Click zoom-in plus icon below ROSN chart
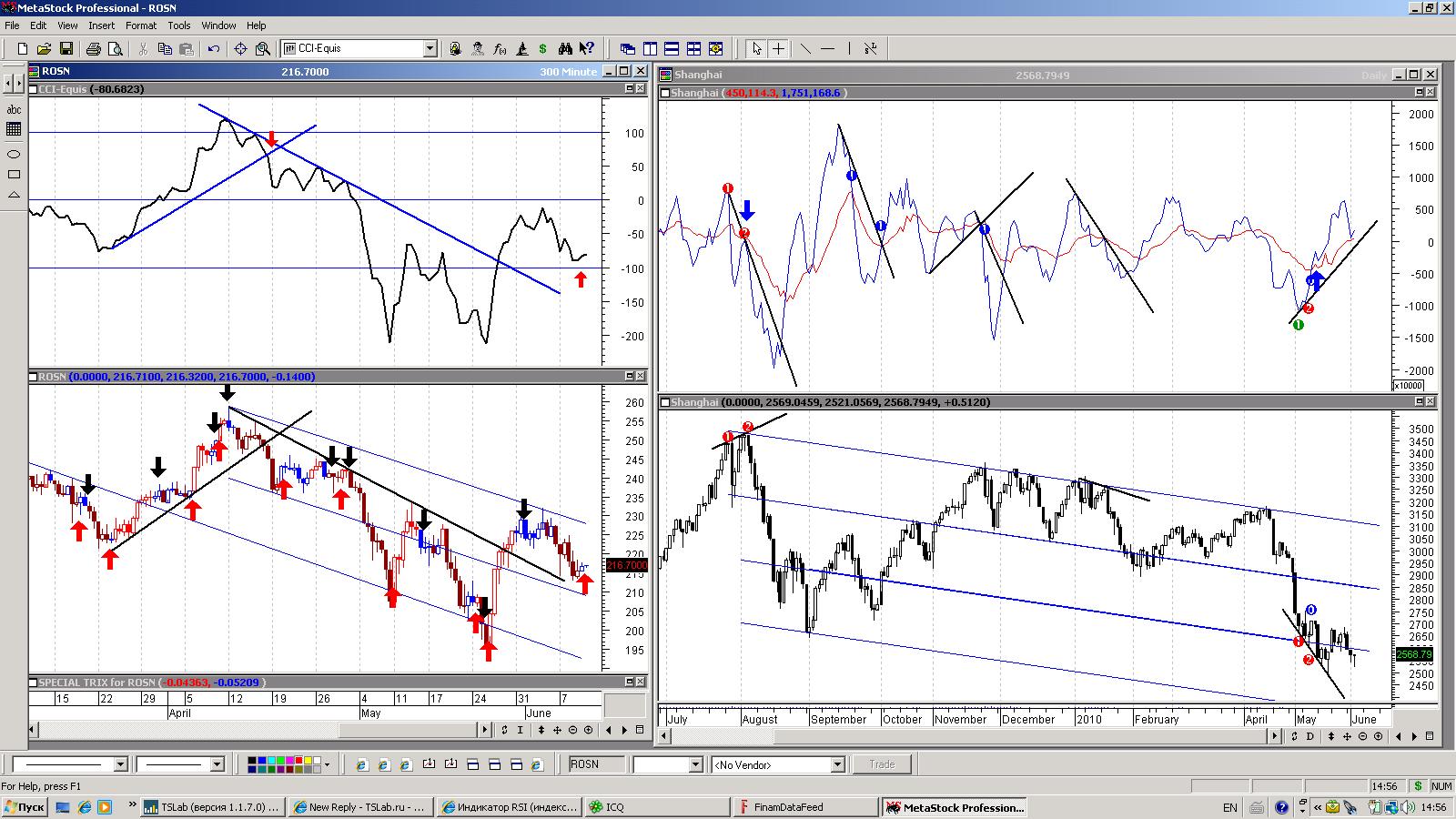This screenshot has height=819, width=1456. click(x=588, y=730)
